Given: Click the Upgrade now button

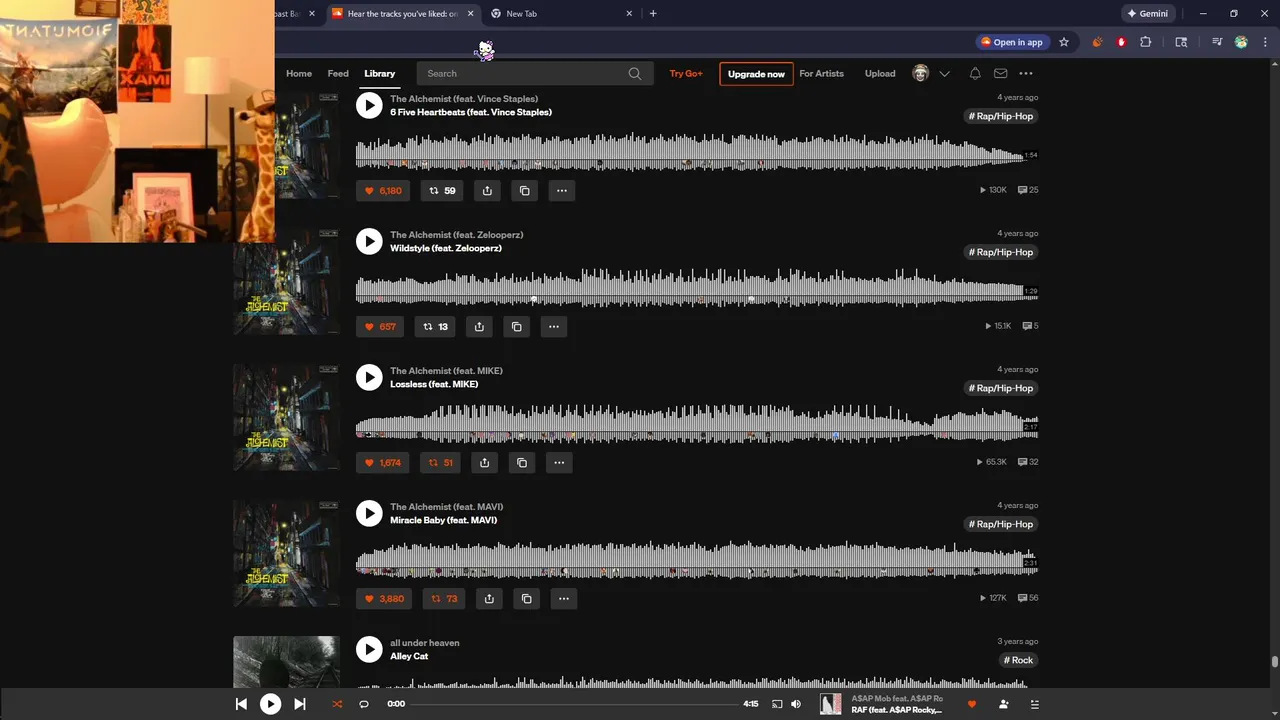Looking at the screenshot, I should click(x=756, y=74).
